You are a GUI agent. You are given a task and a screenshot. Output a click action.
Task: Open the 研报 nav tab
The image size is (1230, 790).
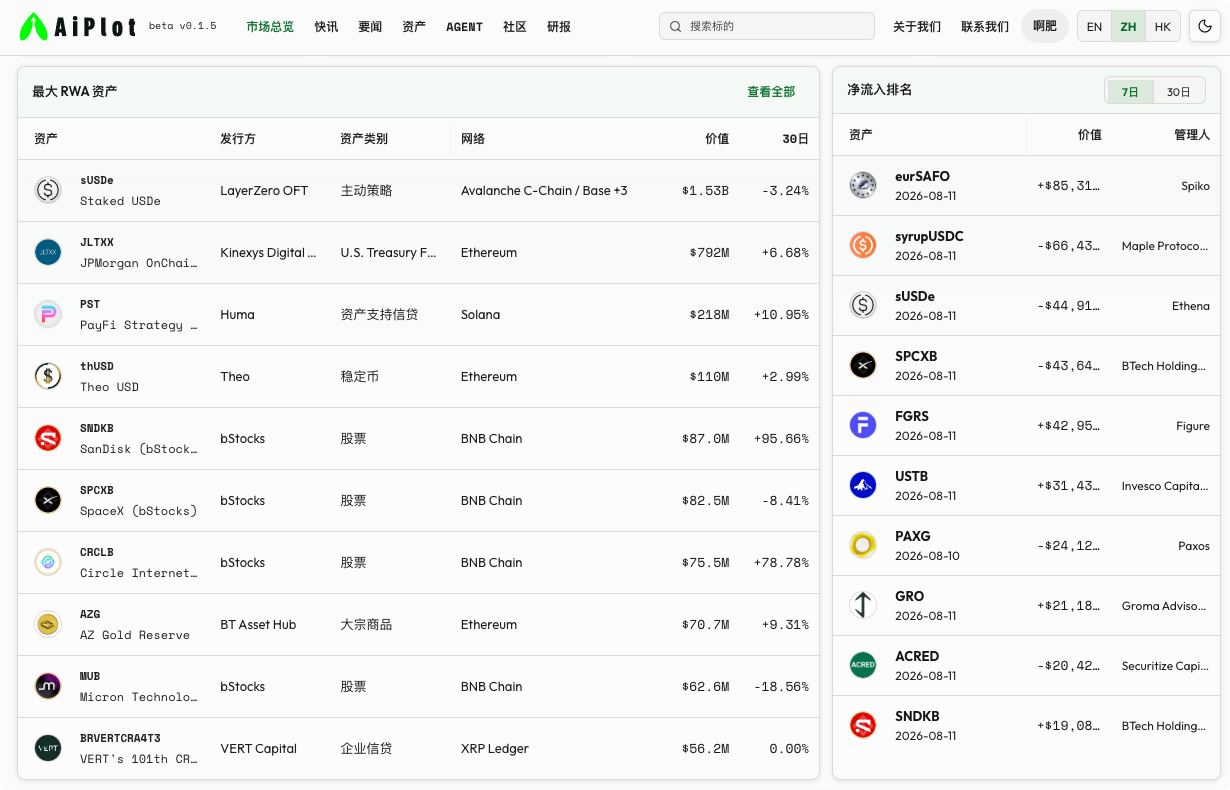coord(559,27)
